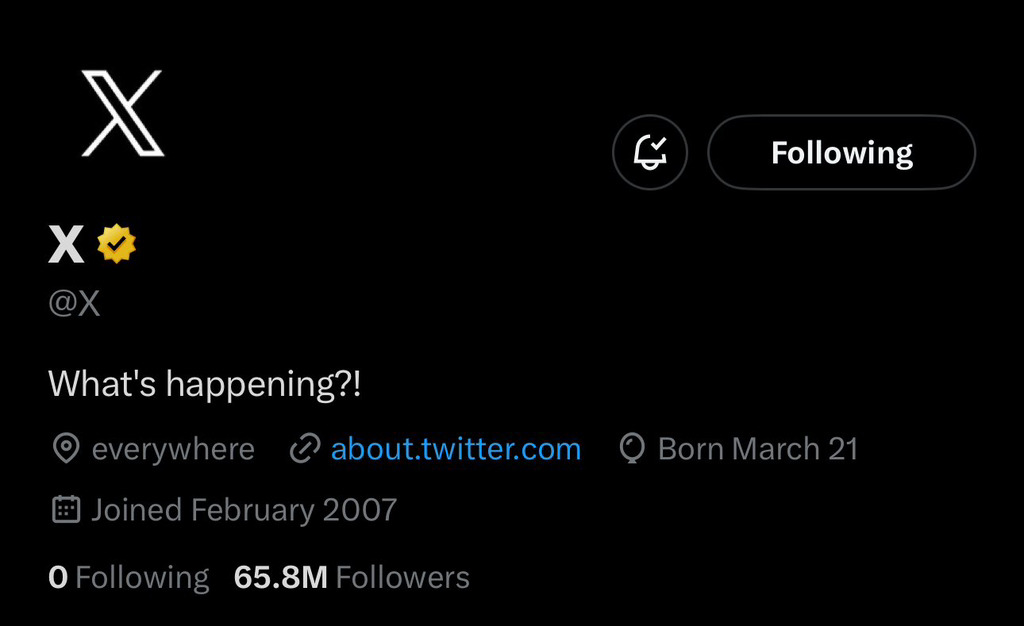Click the calendar joined-date icon

(65, 509)
